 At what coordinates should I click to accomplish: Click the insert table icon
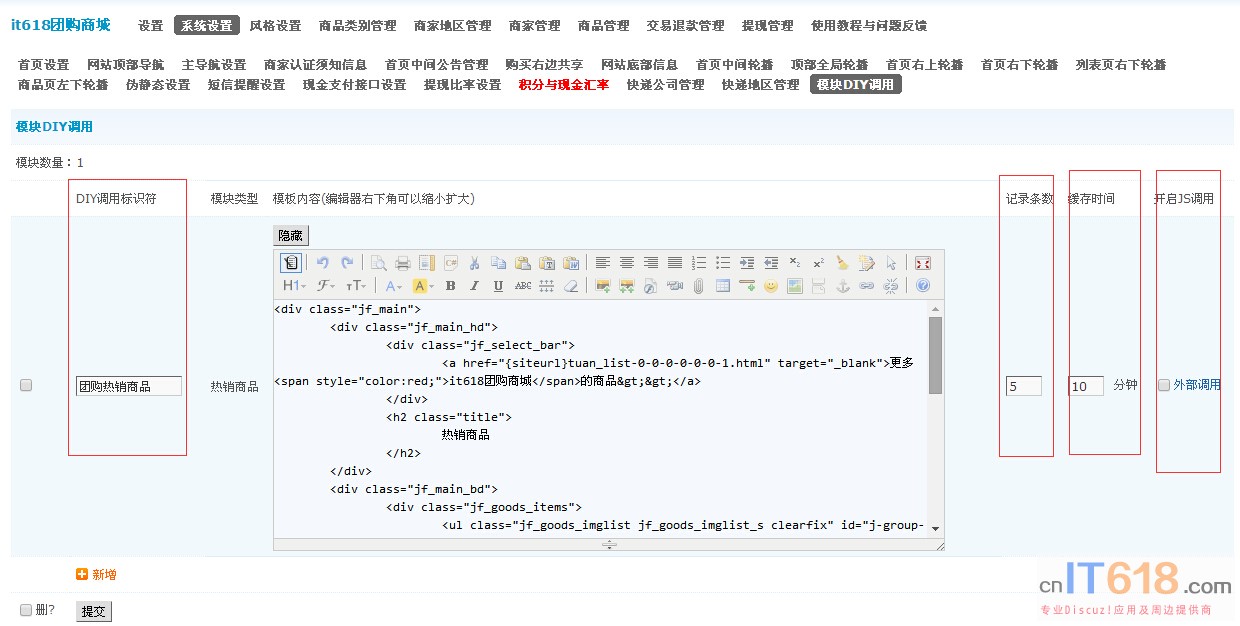pos(723,286)
